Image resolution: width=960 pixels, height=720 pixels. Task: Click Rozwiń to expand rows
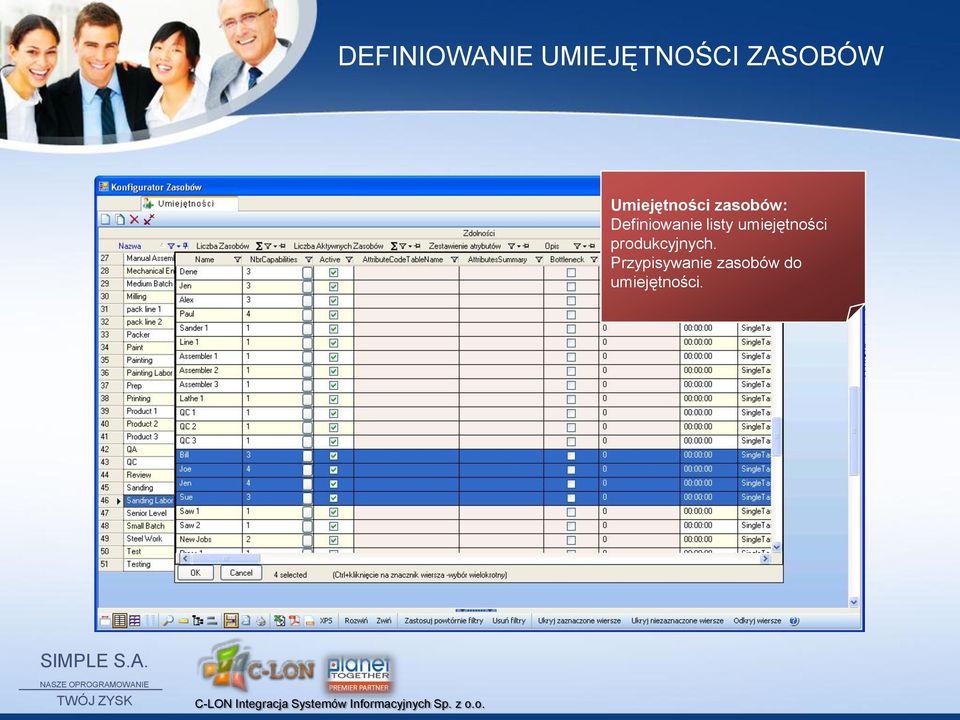[x=356, y=621]
